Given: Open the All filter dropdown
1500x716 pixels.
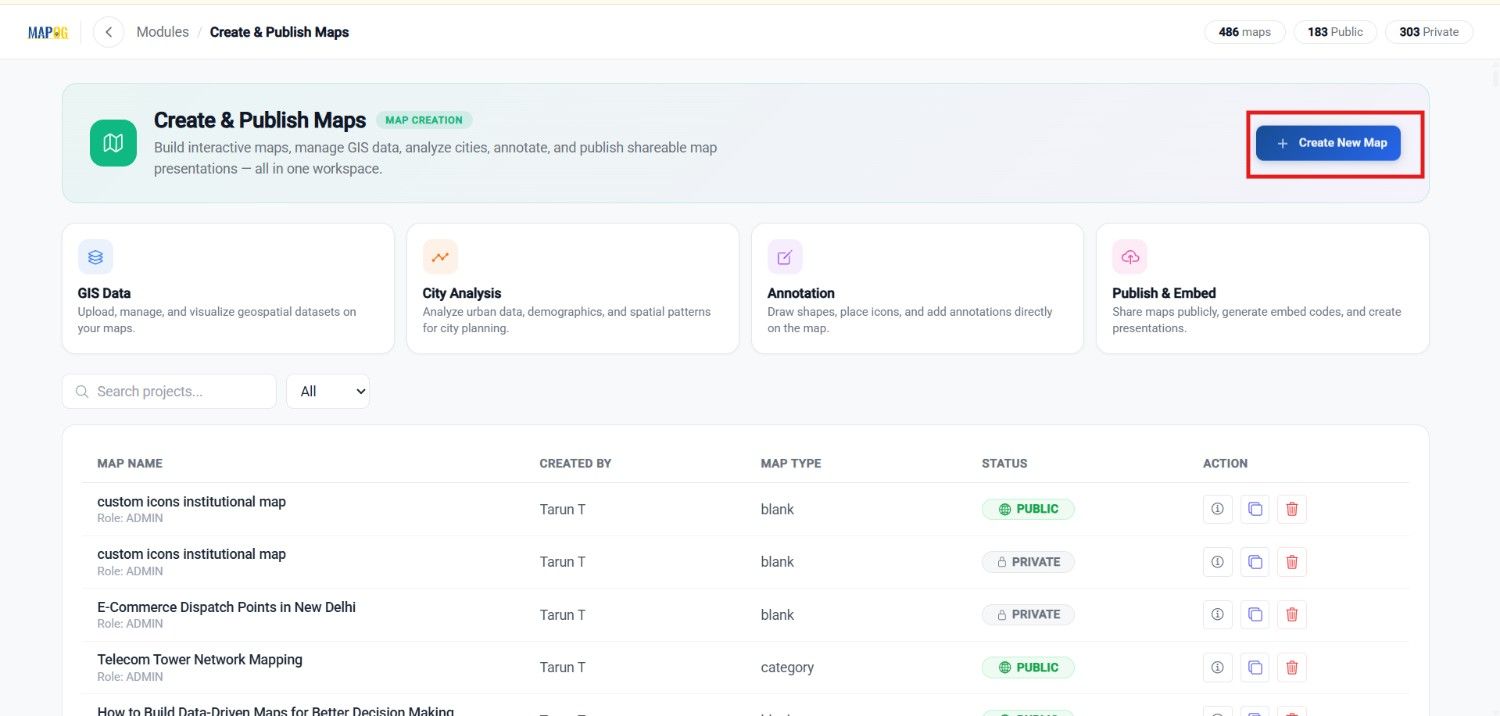Looking at the screenshot, I should 328,391.
